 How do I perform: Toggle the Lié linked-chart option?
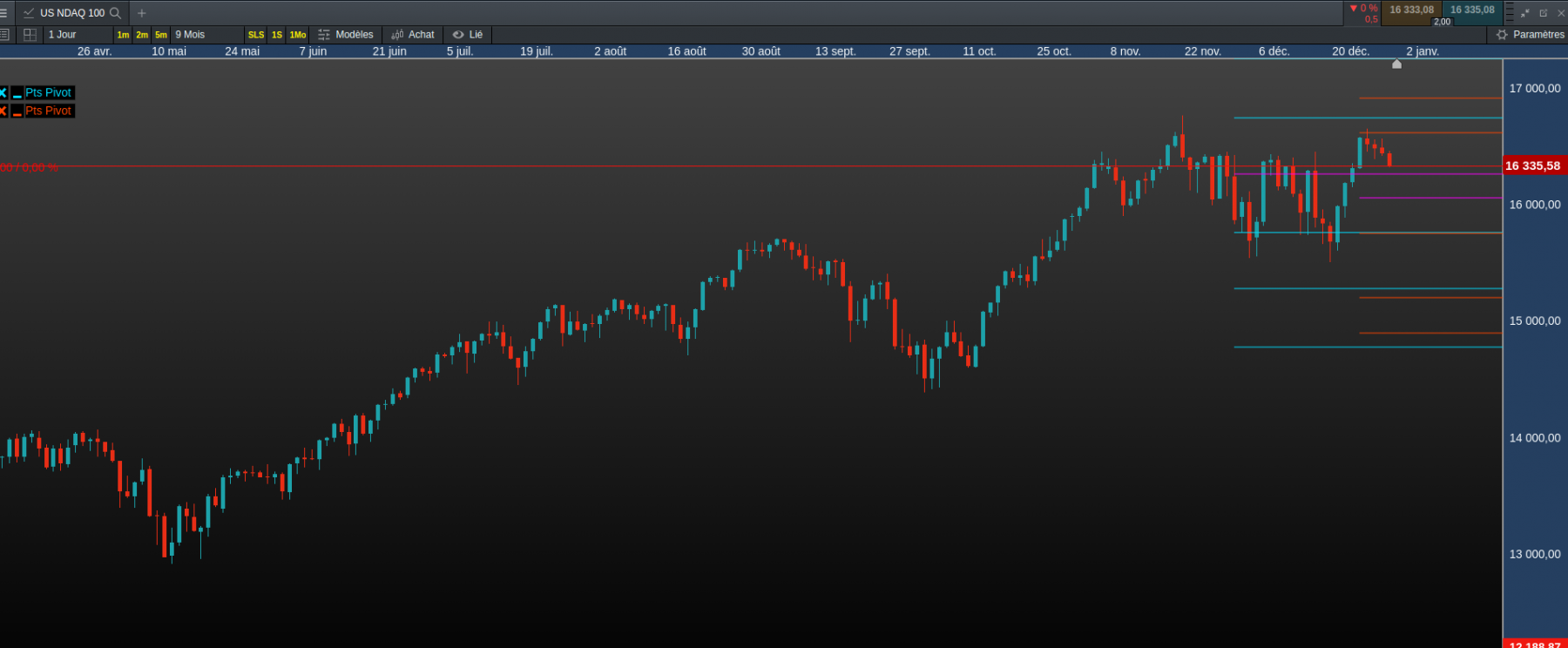(x=468, y=35)
